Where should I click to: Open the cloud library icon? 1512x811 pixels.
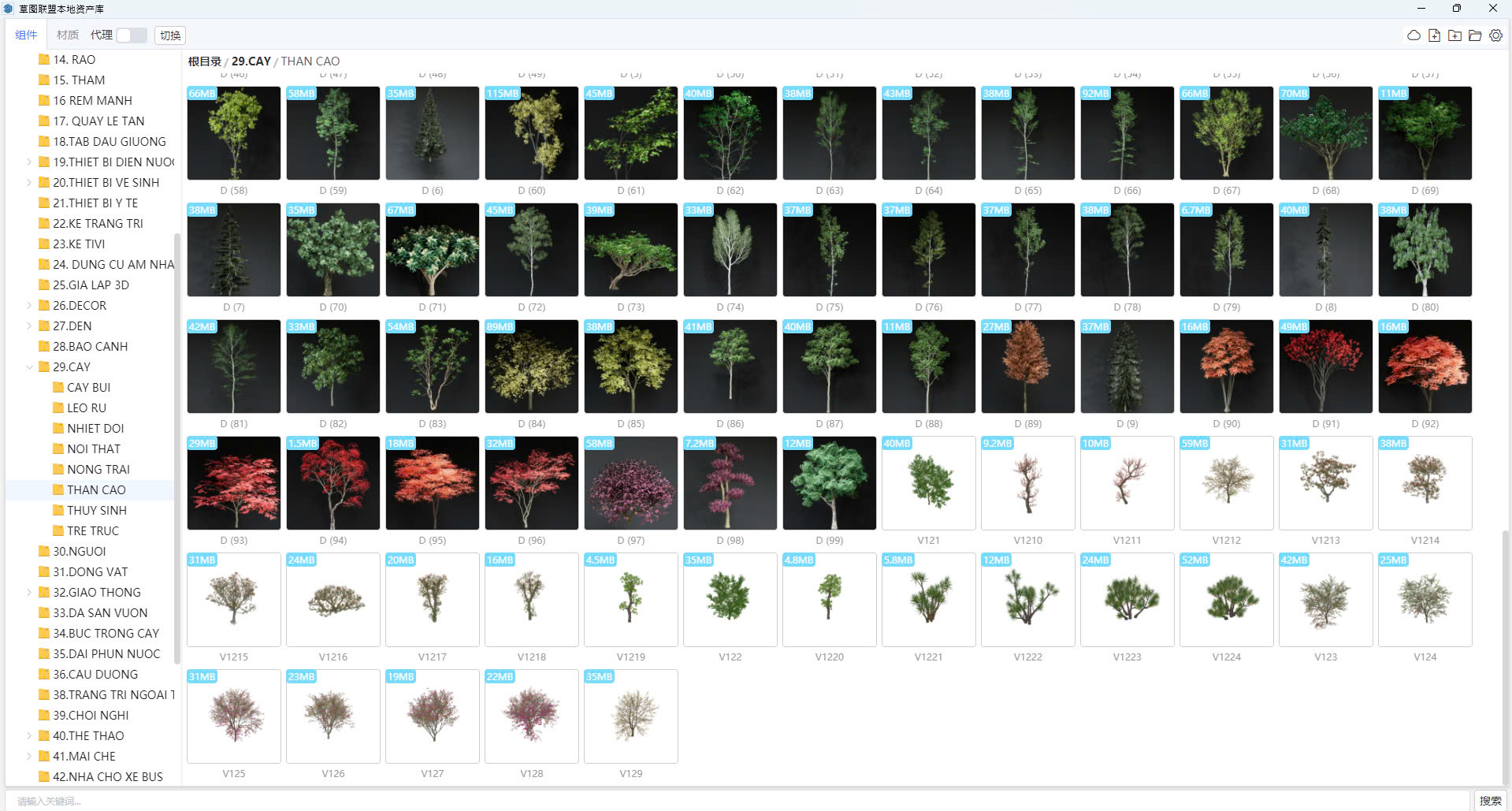coord(1414,35)
